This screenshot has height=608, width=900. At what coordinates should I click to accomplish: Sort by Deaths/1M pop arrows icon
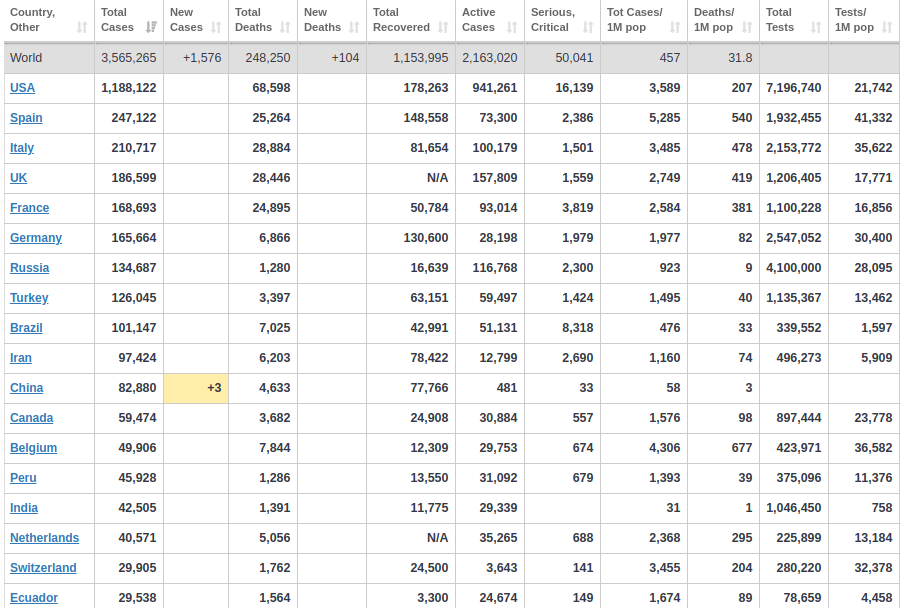(747, 27)
